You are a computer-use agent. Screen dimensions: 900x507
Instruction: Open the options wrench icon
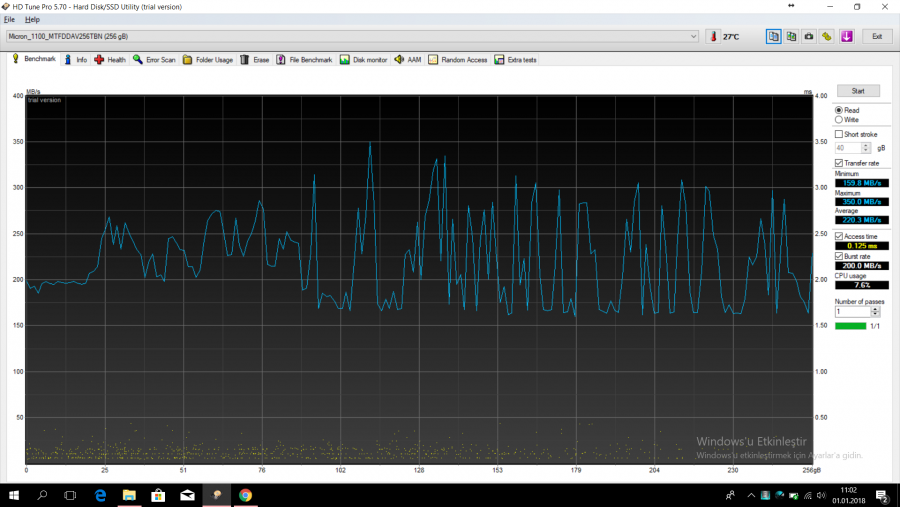click(827, 36)
